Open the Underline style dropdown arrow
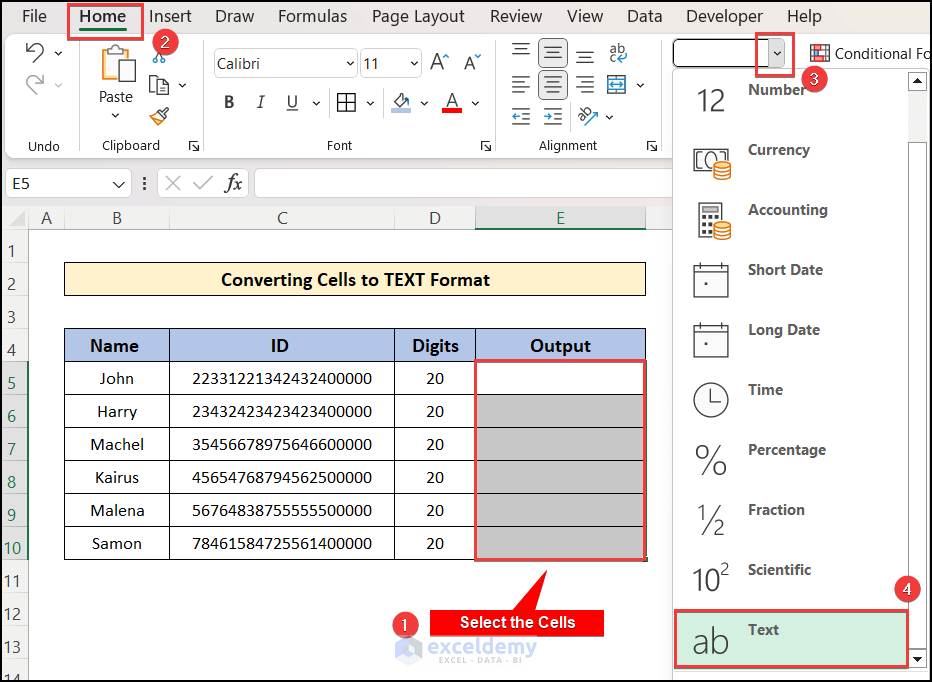 (316, 103)
